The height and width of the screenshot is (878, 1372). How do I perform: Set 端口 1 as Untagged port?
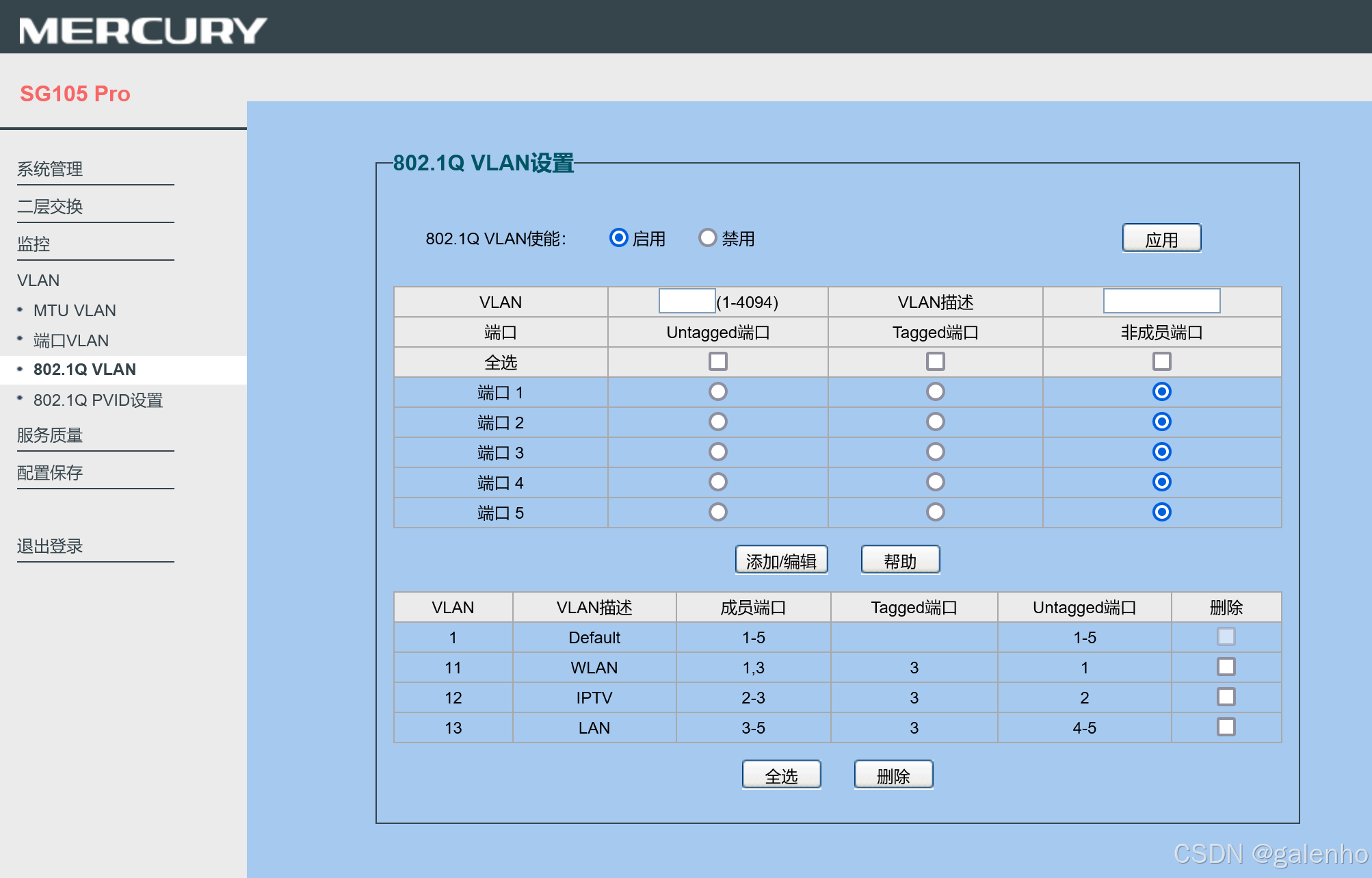click(717, 391)
